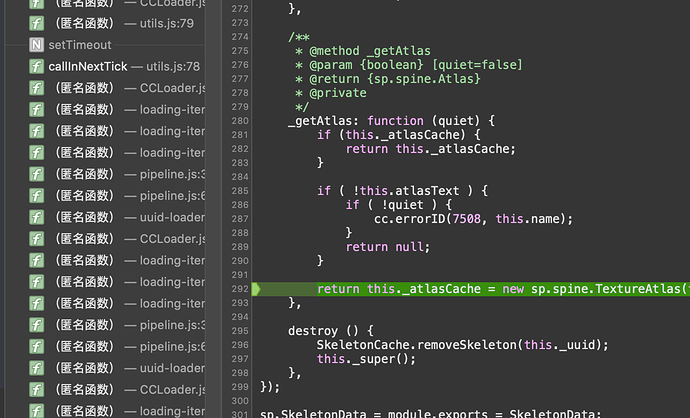Click gutter line number 299
The image size is (690, 418).
(x=240, y=387)
